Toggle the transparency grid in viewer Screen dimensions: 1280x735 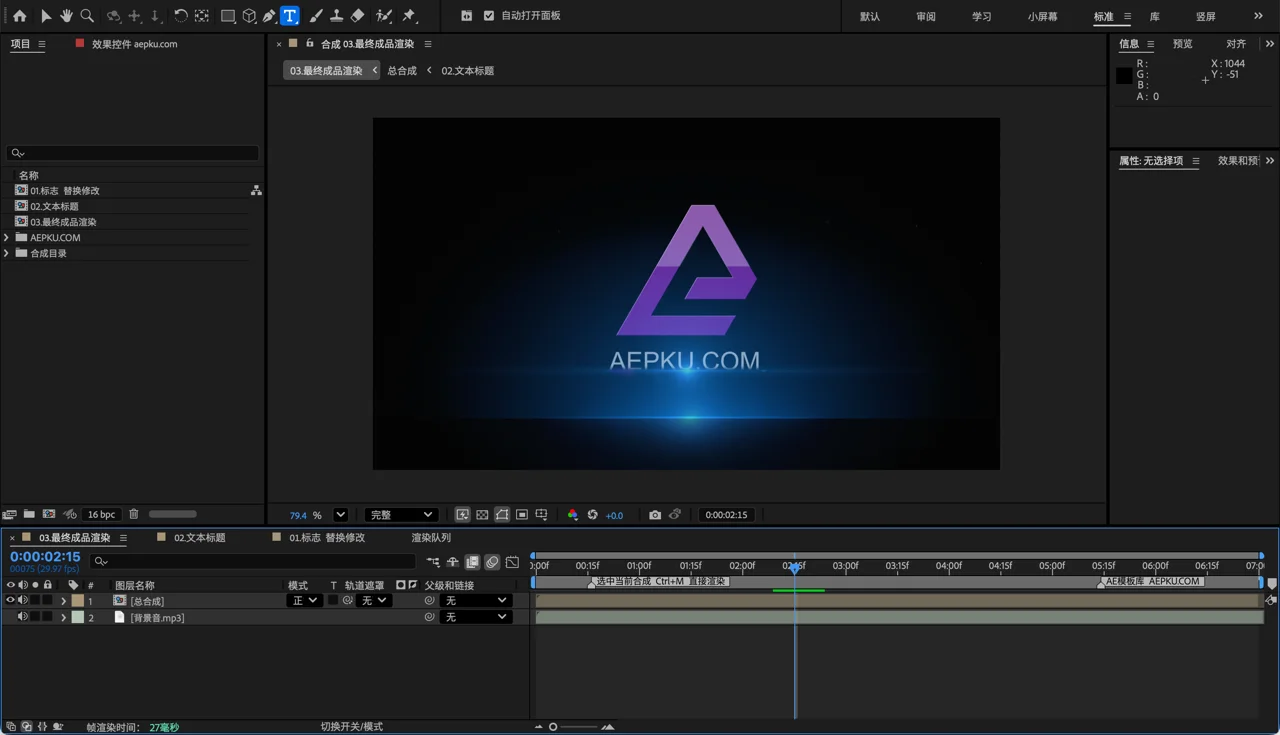click(x=482, y=515)
